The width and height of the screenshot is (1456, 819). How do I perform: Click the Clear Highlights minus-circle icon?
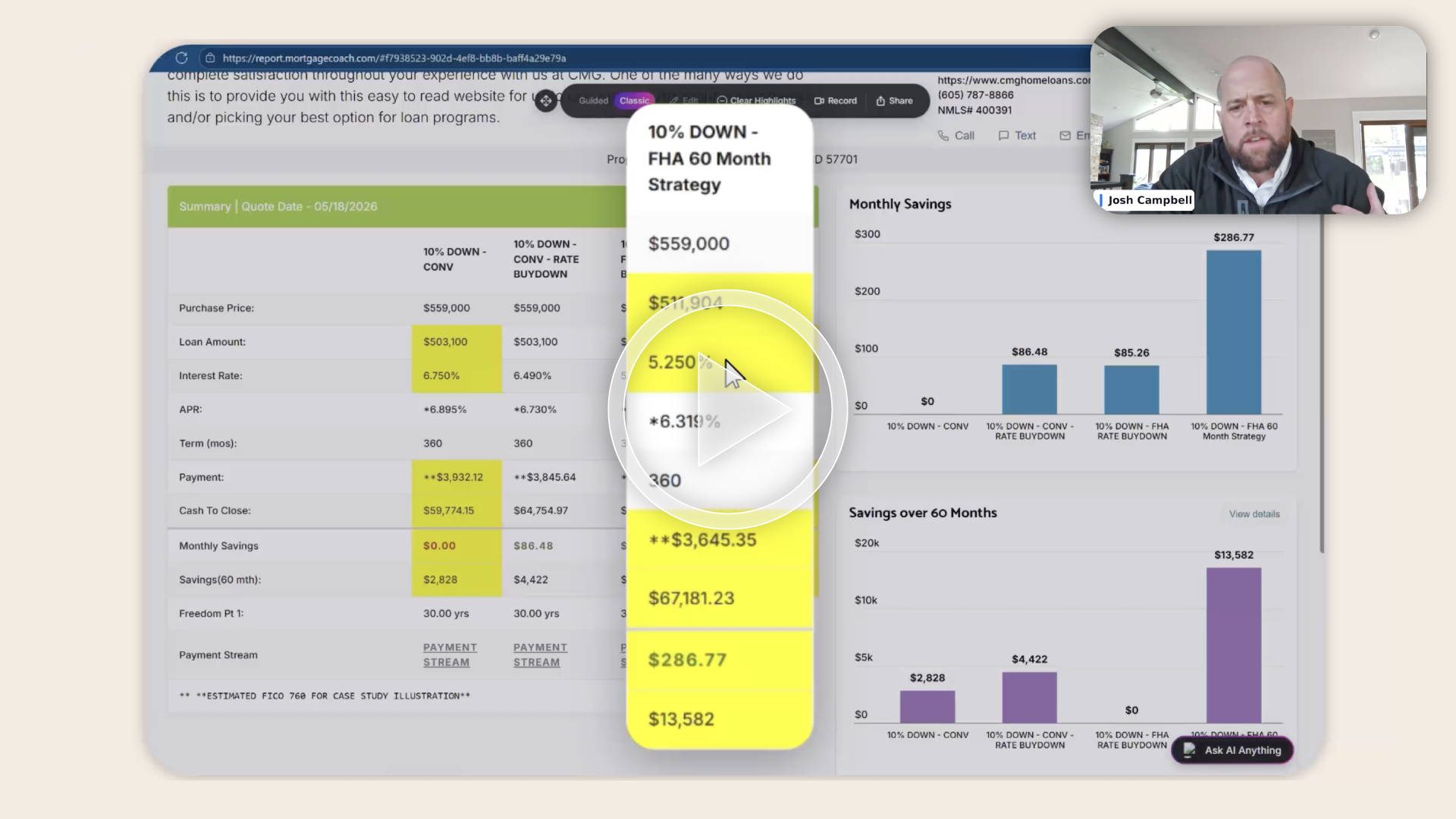coord(722,101)
